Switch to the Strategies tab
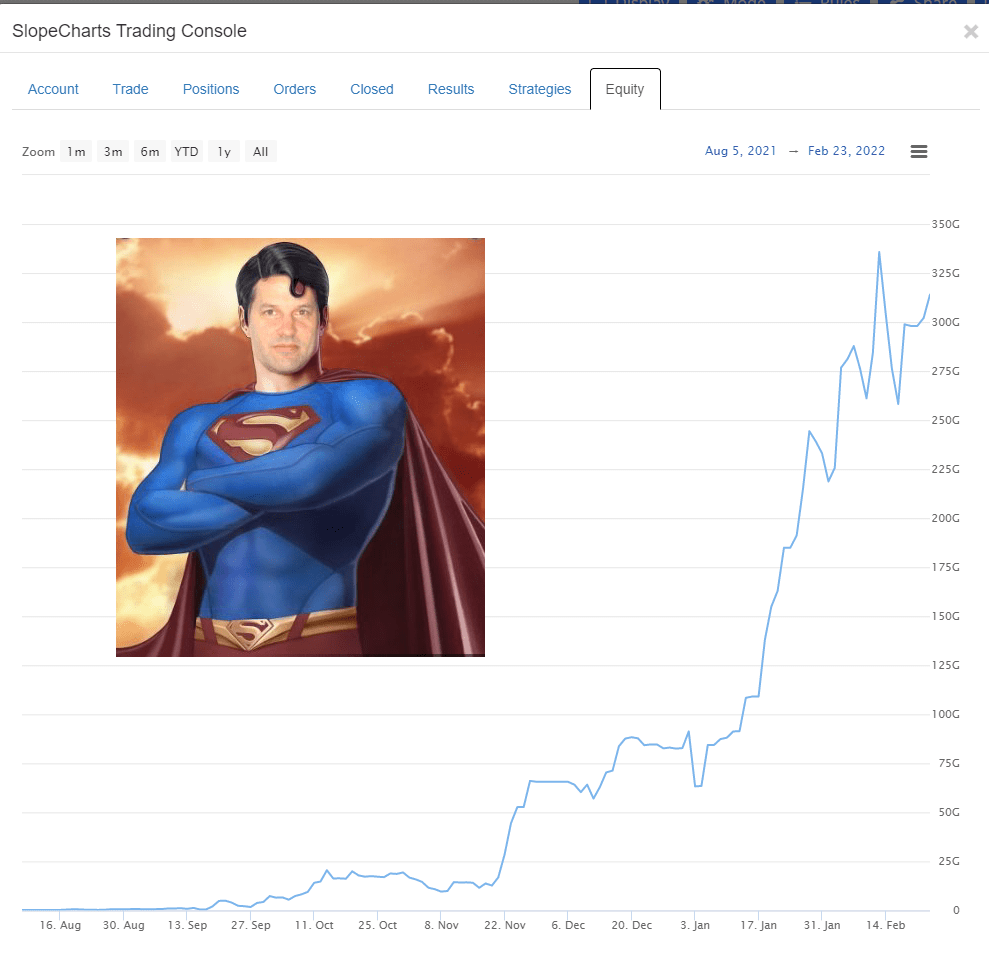Screen dimensions: 989x953 click(x=540, y=89)
